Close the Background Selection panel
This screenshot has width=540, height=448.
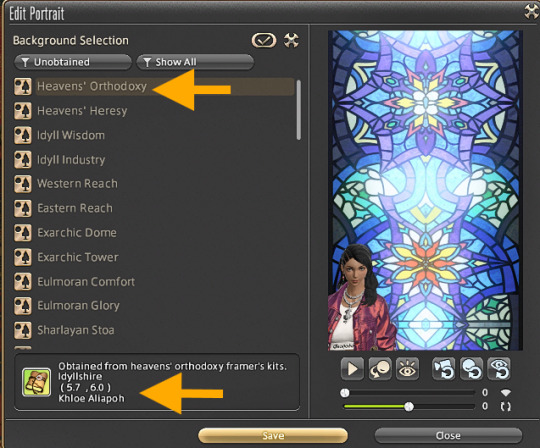pos(291,40)
